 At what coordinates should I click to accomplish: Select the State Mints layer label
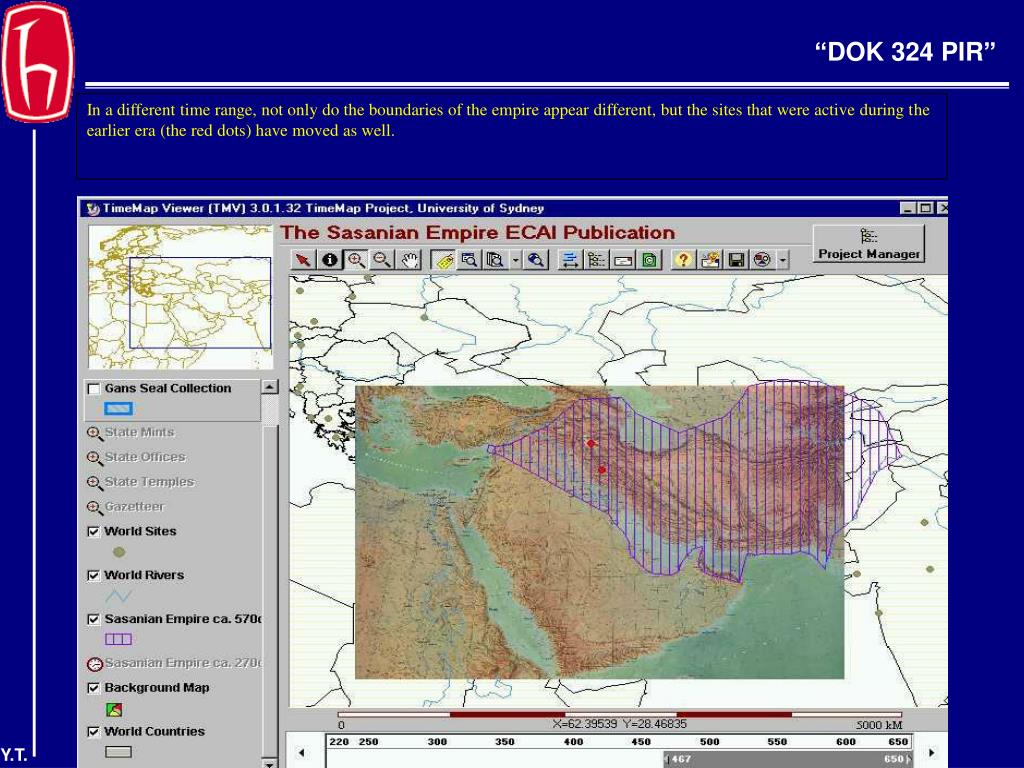click(139, 432)
